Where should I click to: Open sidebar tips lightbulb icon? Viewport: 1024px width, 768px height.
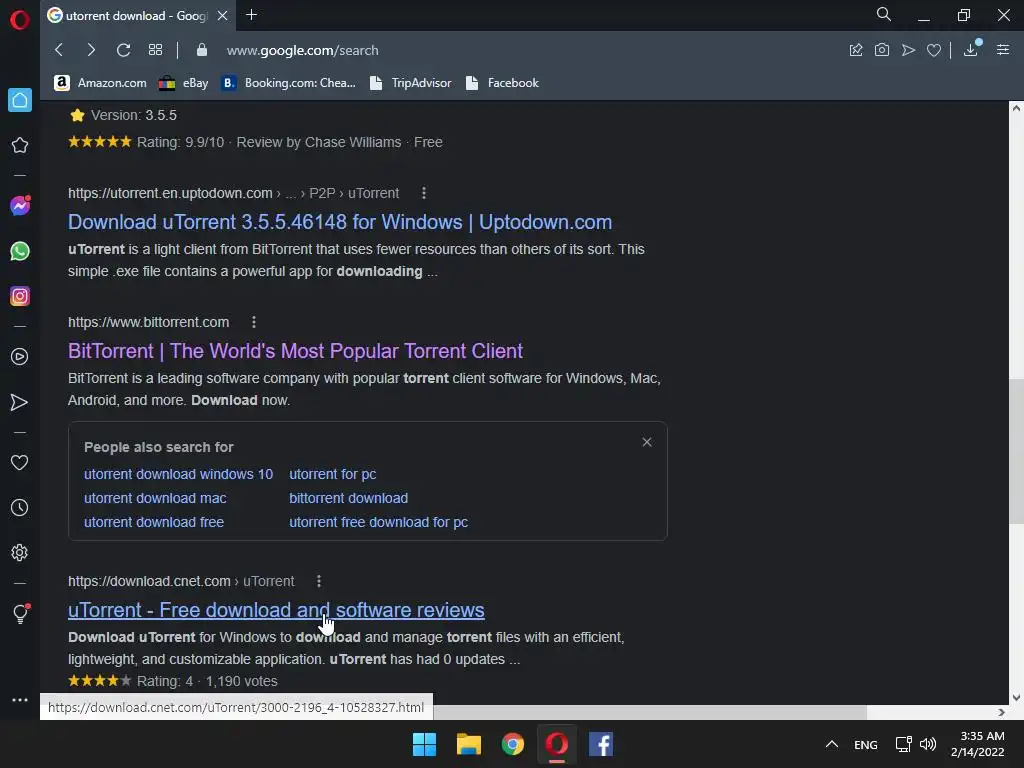[x=20, y=614]
